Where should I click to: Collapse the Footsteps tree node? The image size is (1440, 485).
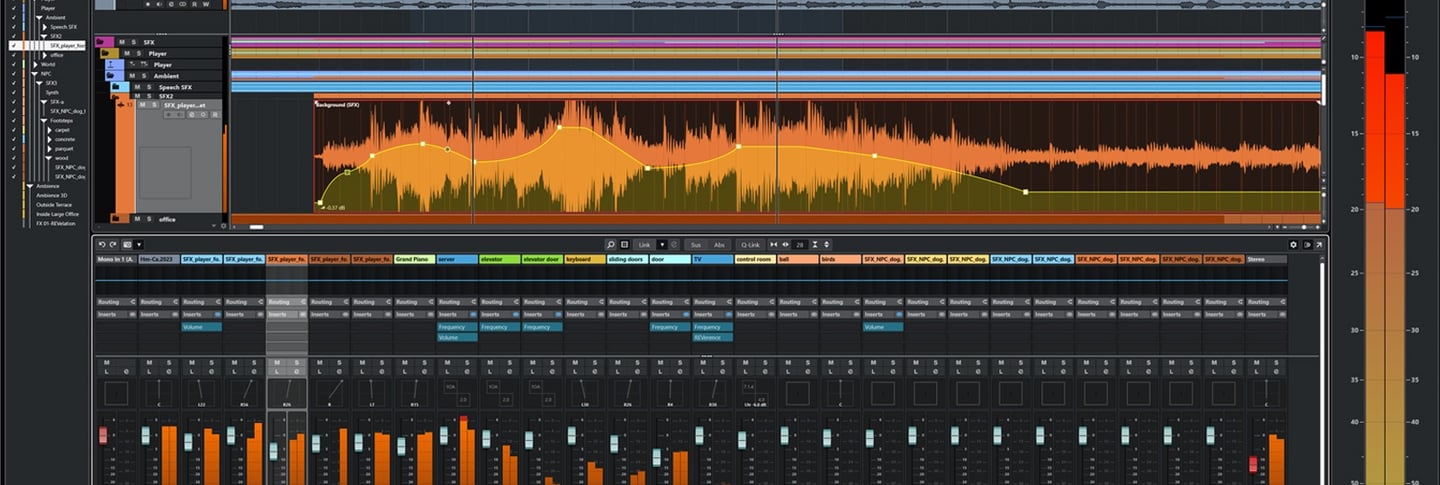tap(44, 120)
